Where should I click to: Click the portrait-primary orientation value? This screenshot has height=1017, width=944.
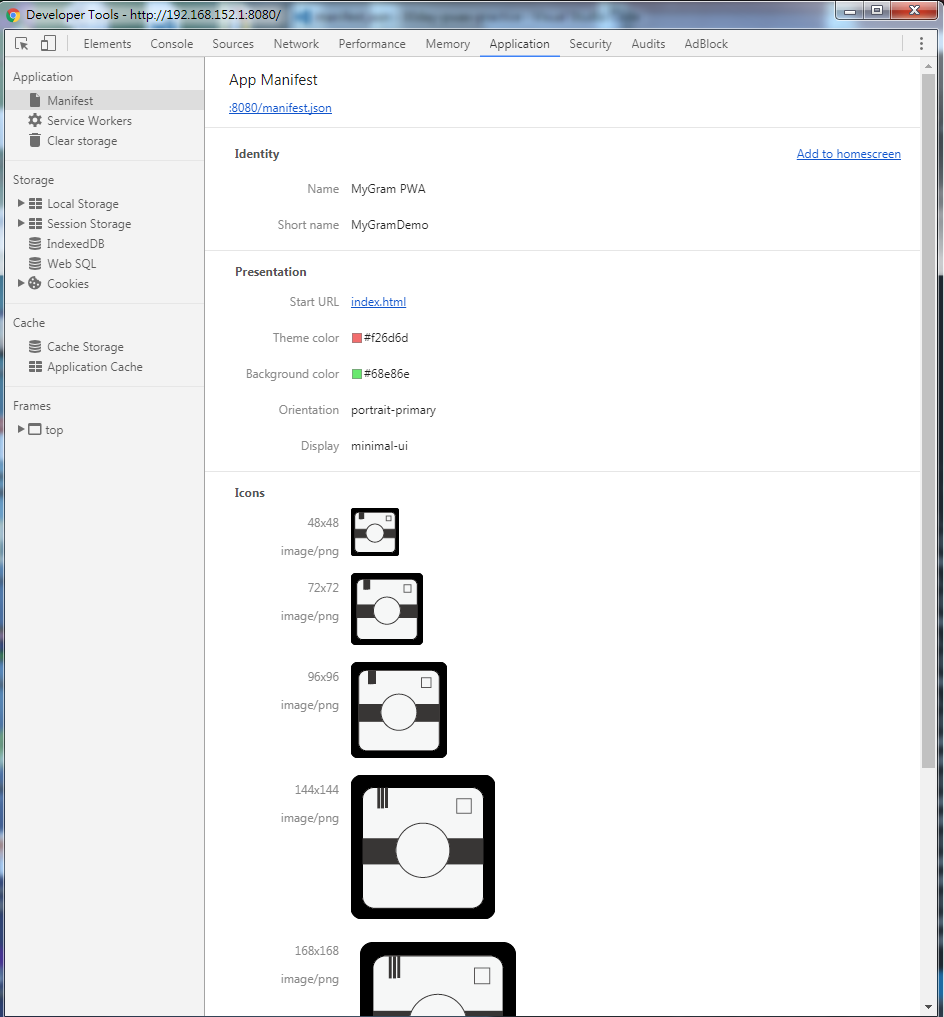point(393,410)
